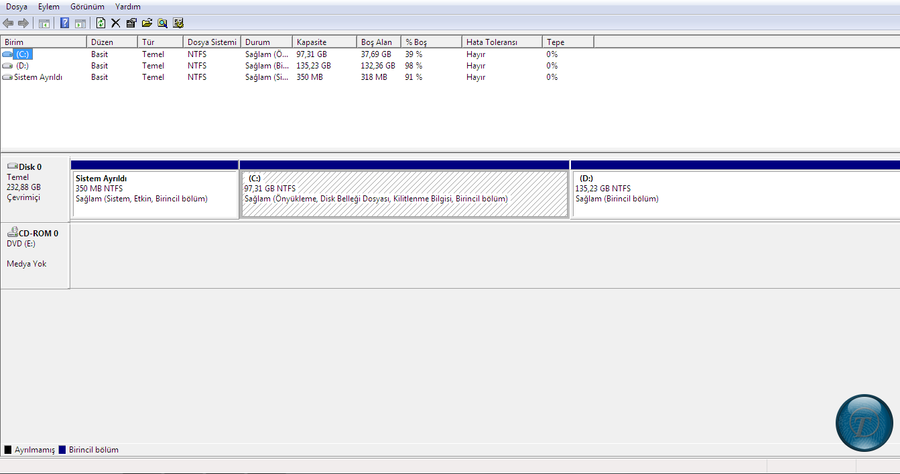
Task: Select the Sistem Ayrıldı partition block on Disk 0
Action: pyautogui.click(x=154, y=189)
